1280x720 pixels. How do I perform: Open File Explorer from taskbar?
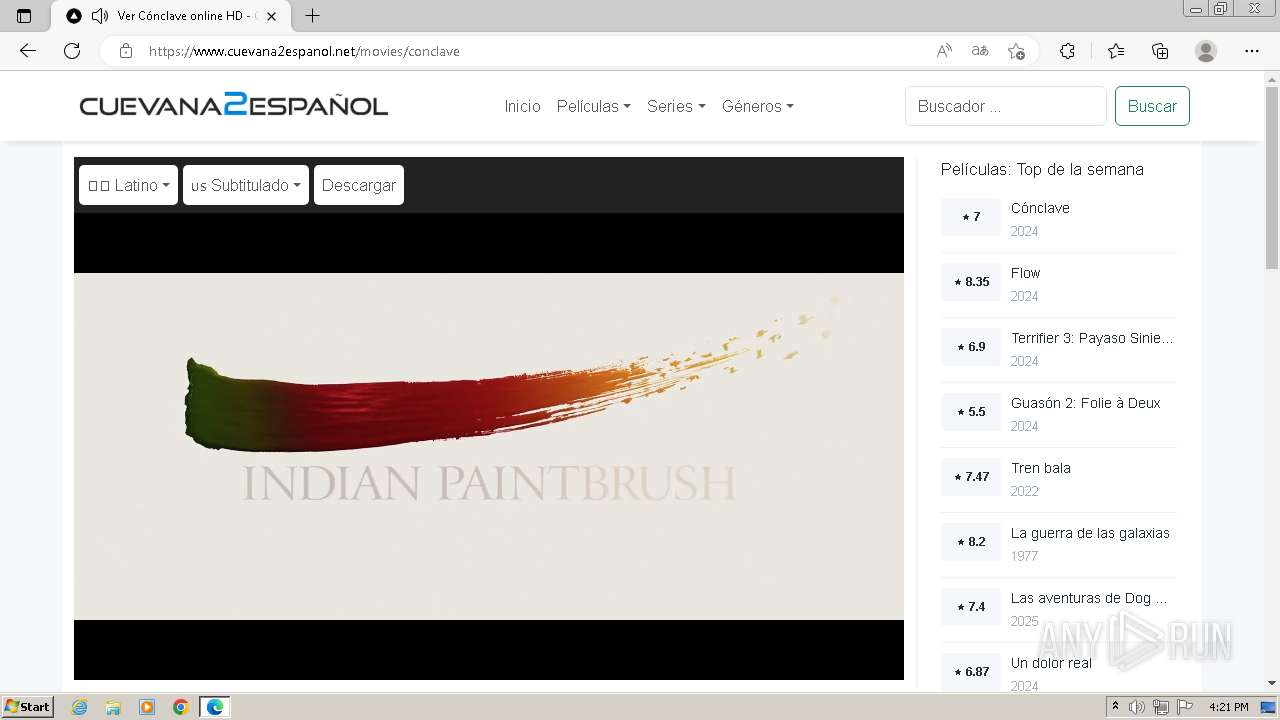point(113,707)
